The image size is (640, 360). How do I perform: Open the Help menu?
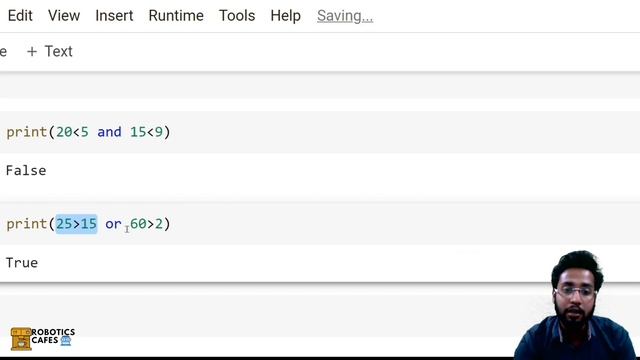(286, 16)
